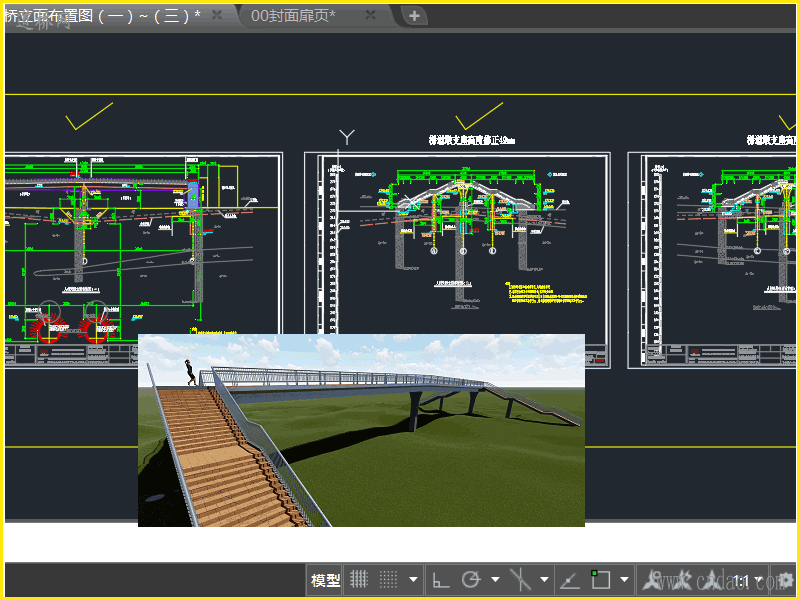Expand the isometric drafting dropdown

(x=544, y=580)
